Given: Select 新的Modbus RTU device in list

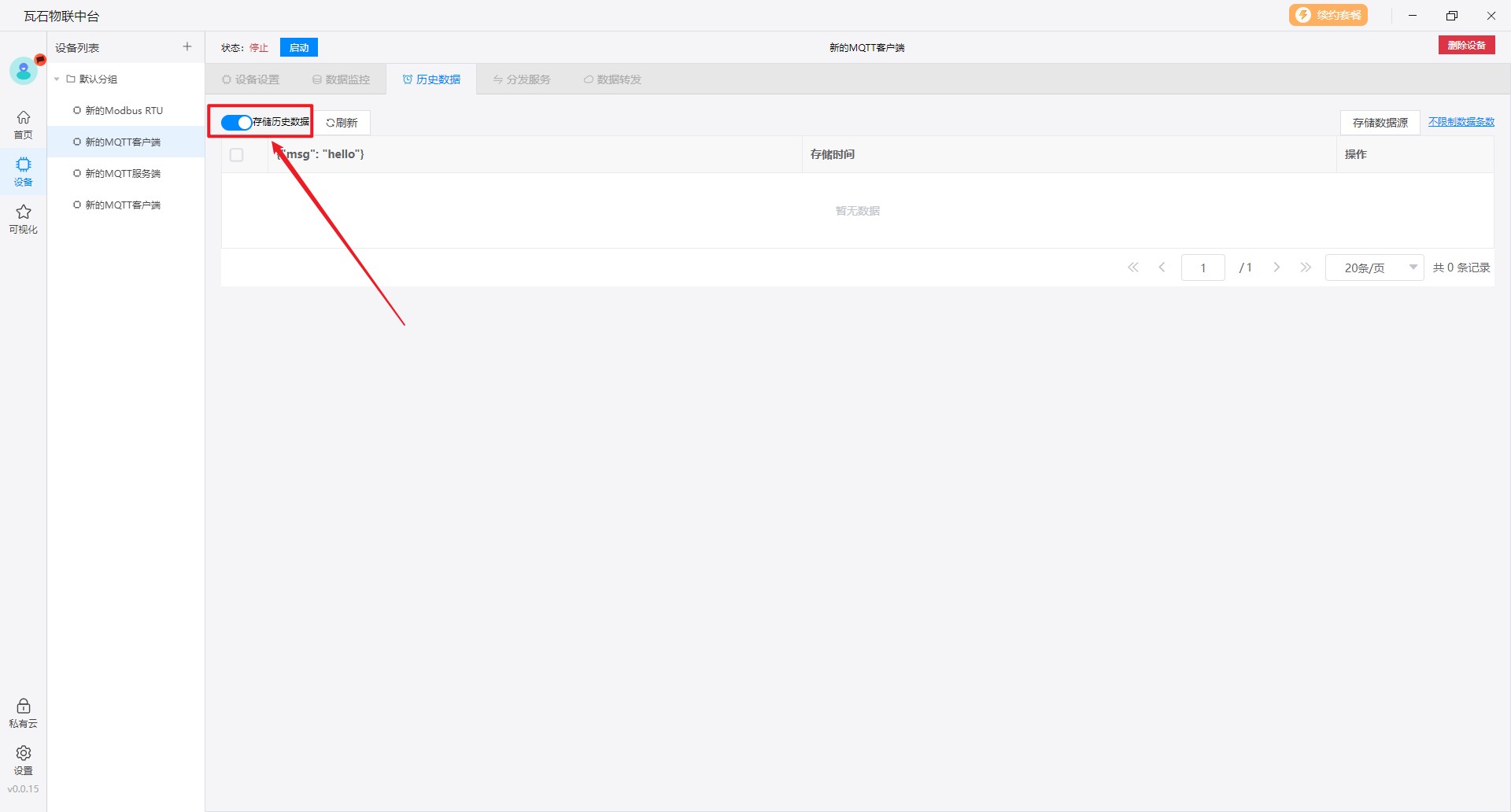Looking at the screenshot, I should click(x=124, y=111).
